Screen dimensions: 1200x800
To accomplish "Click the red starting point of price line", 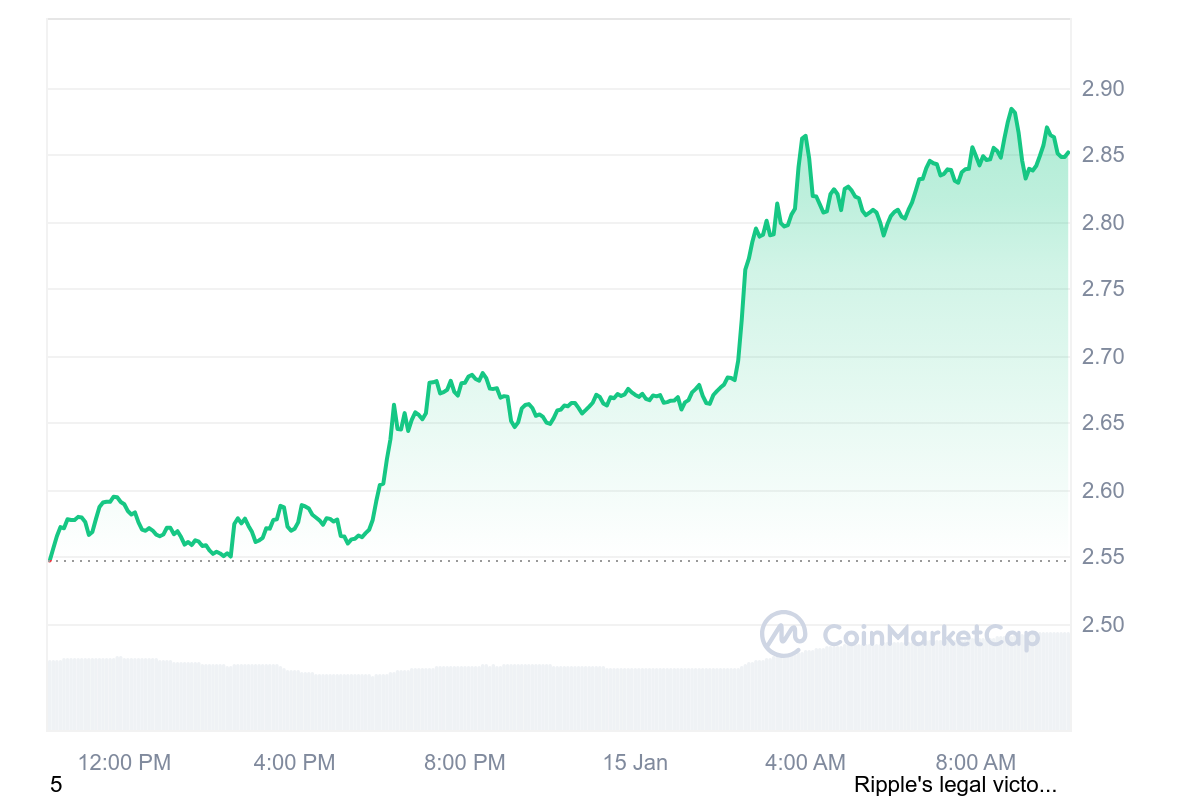I will (x=49, y=560).
